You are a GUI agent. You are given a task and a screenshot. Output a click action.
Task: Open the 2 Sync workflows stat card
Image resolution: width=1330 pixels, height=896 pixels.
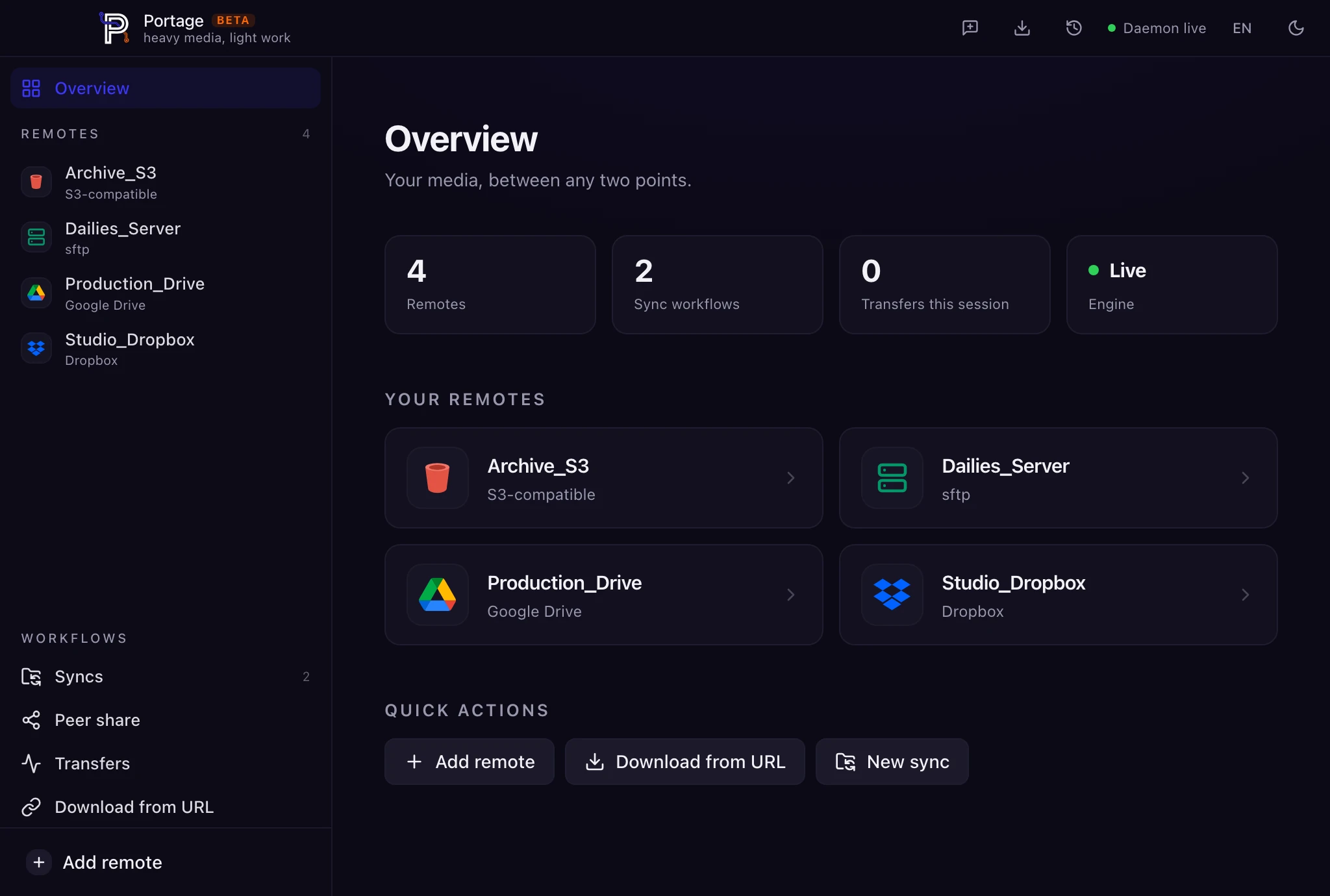coord(718,285)
